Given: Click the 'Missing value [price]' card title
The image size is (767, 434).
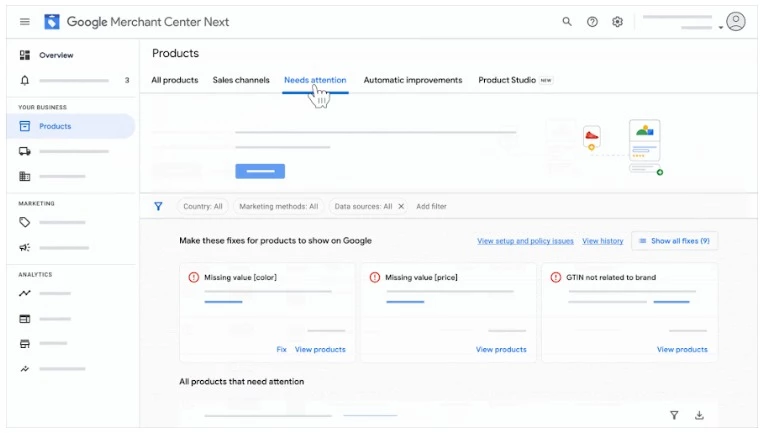Looking at the screenshot, I should [x=421, y=277].
